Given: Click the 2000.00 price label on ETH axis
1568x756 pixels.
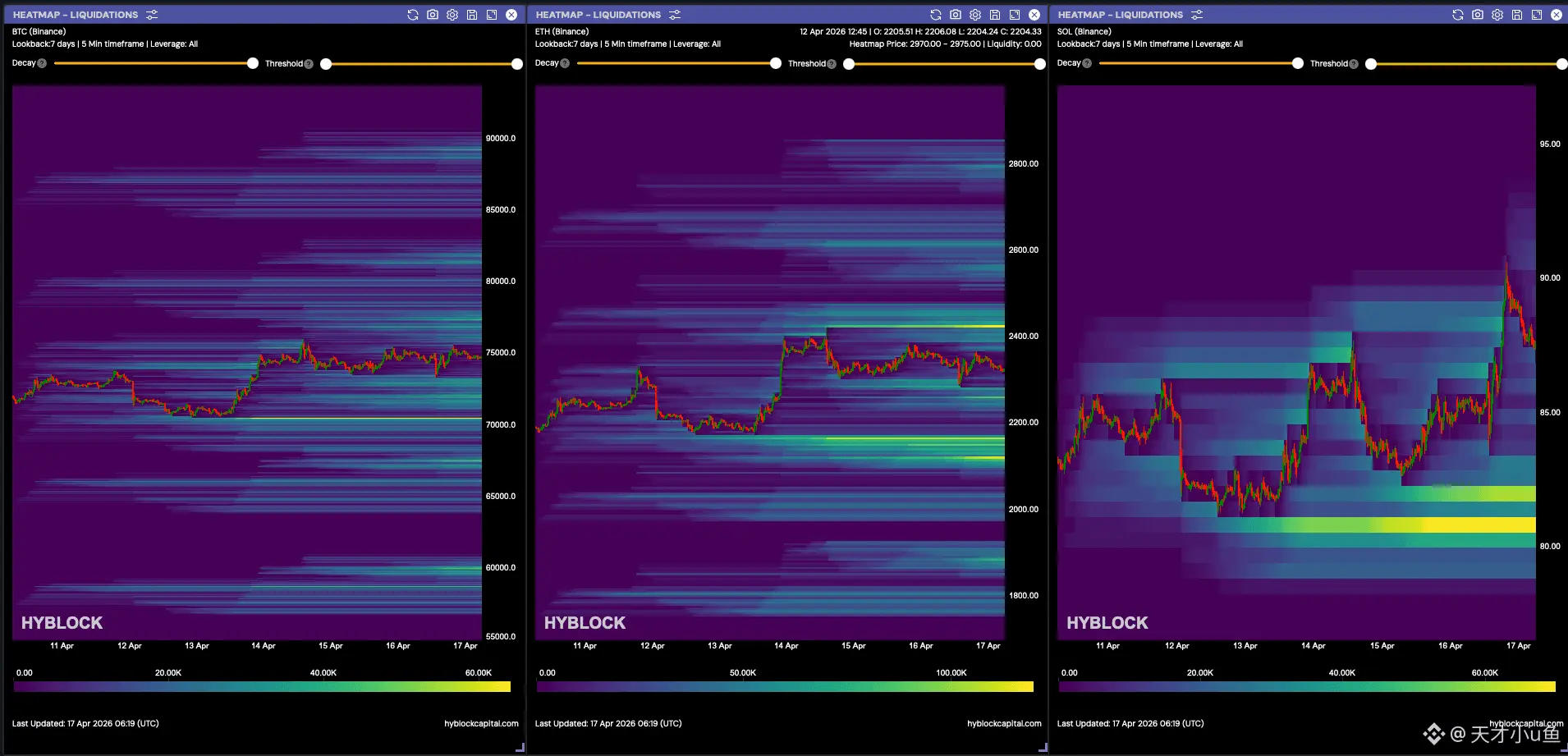Looking at the screenshot, I should 1024,509.
